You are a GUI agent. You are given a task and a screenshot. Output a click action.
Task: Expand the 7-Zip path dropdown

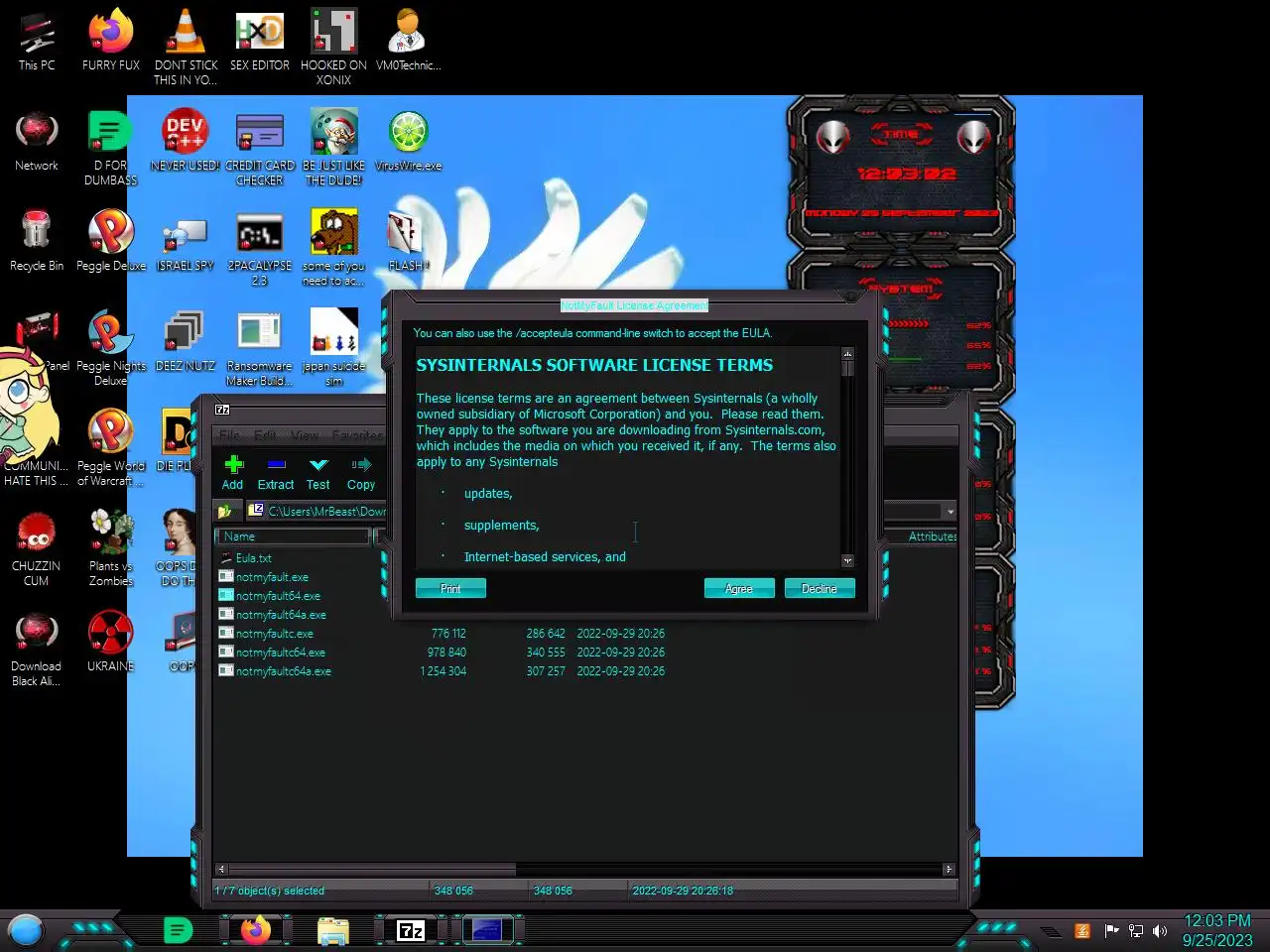[x=950, y=512]
